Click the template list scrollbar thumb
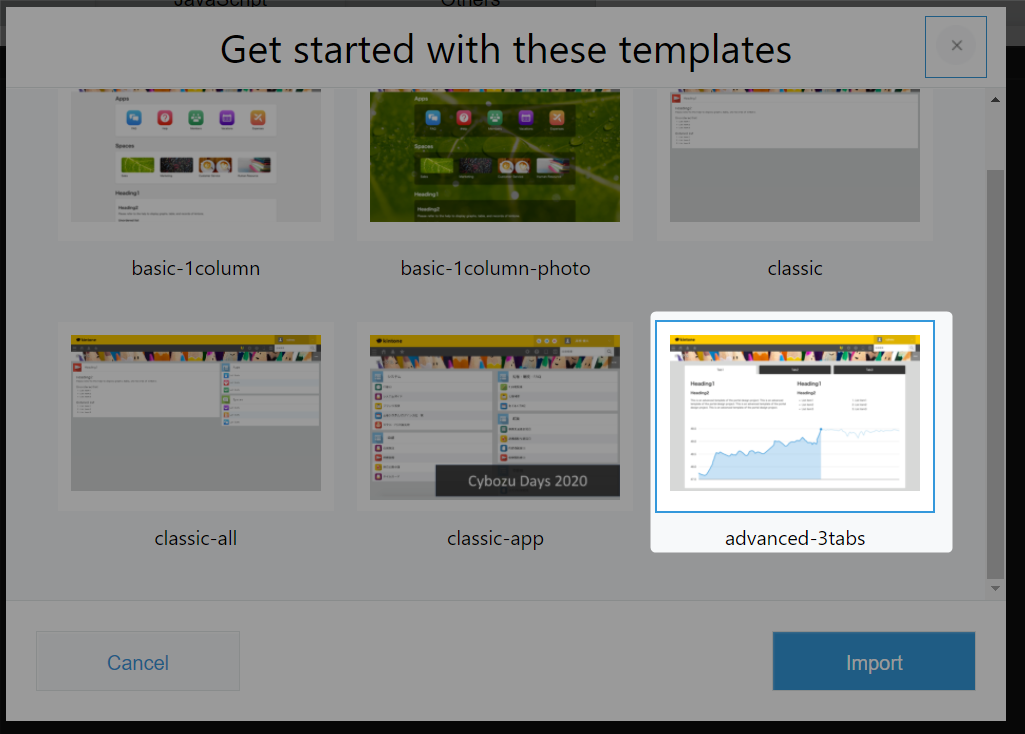 [995, 374]
